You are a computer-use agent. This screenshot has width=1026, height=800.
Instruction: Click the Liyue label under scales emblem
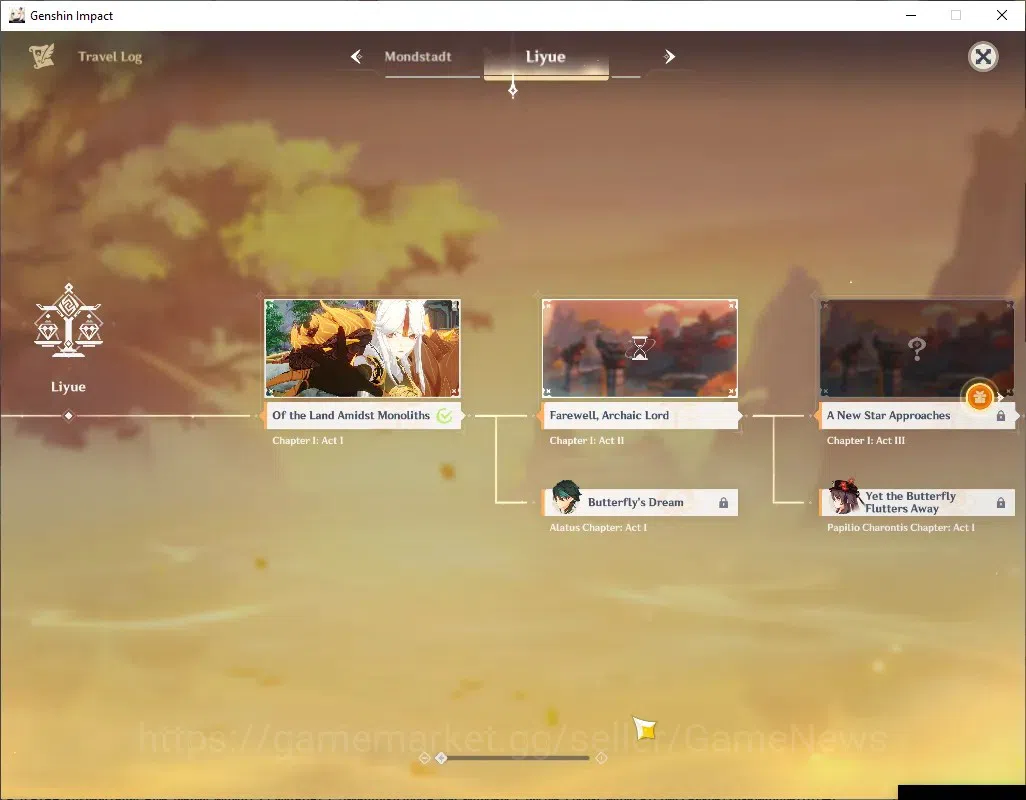pyautogui.click(x=69, y=387)
